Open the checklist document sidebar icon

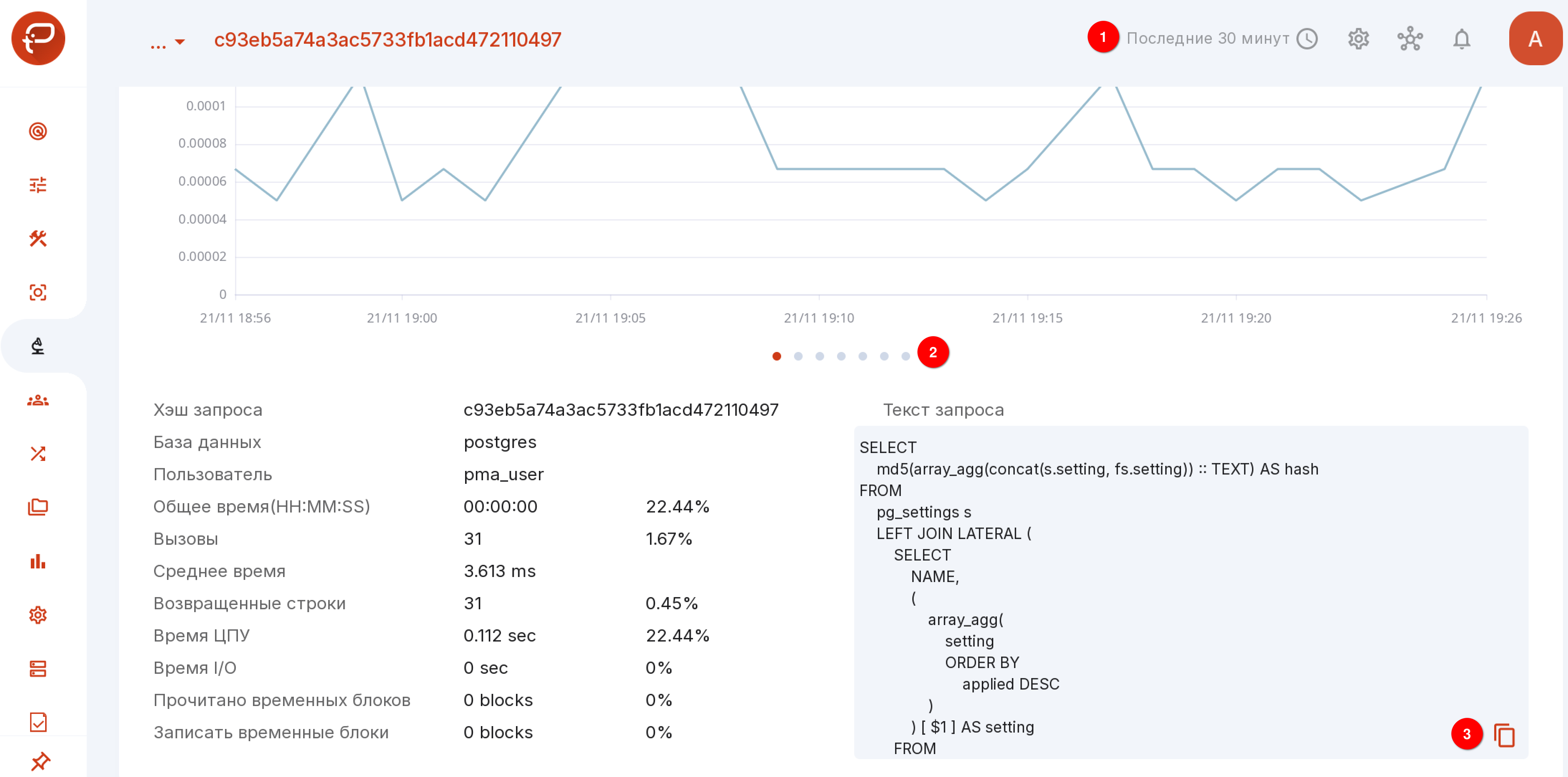38,722
